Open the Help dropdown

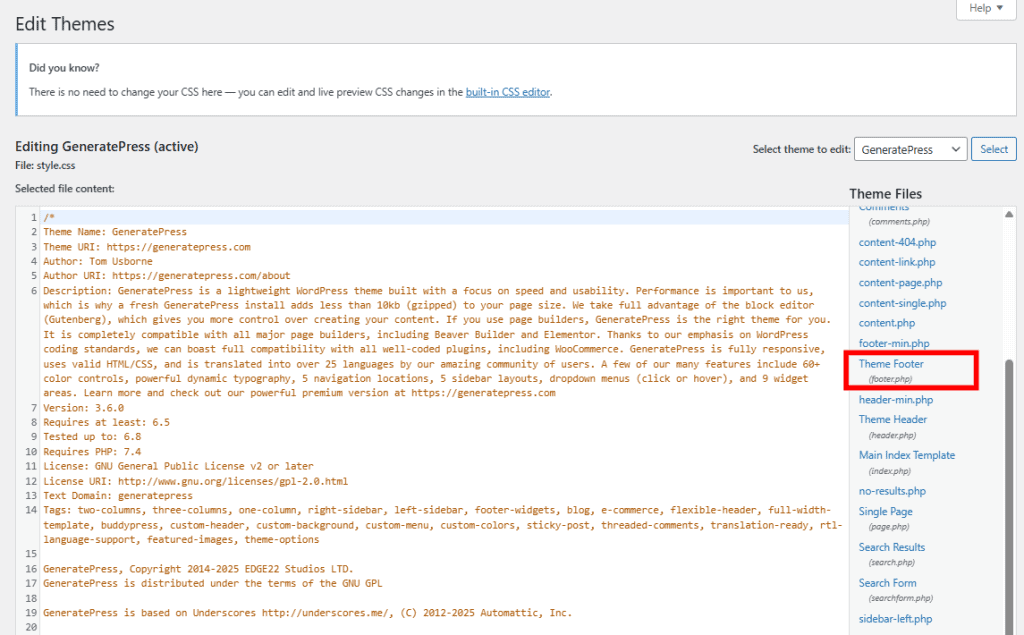pyautogui.click(x=984, y=9)
